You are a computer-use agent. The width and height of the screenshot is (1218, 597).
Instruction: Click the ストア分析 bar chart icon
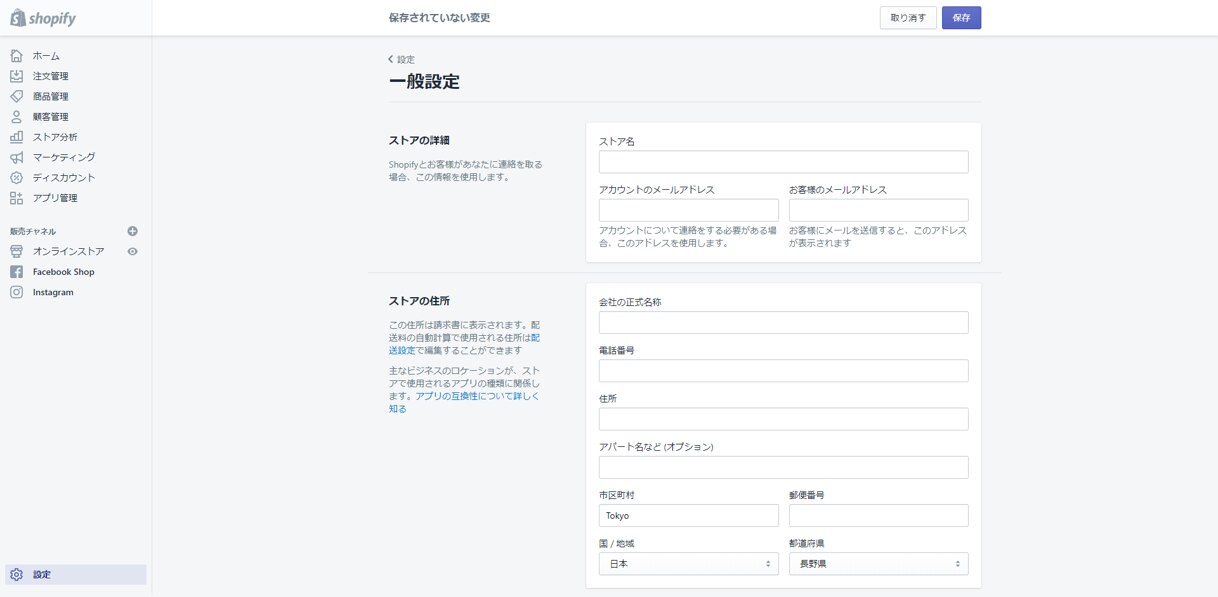[x=16, y=137]
